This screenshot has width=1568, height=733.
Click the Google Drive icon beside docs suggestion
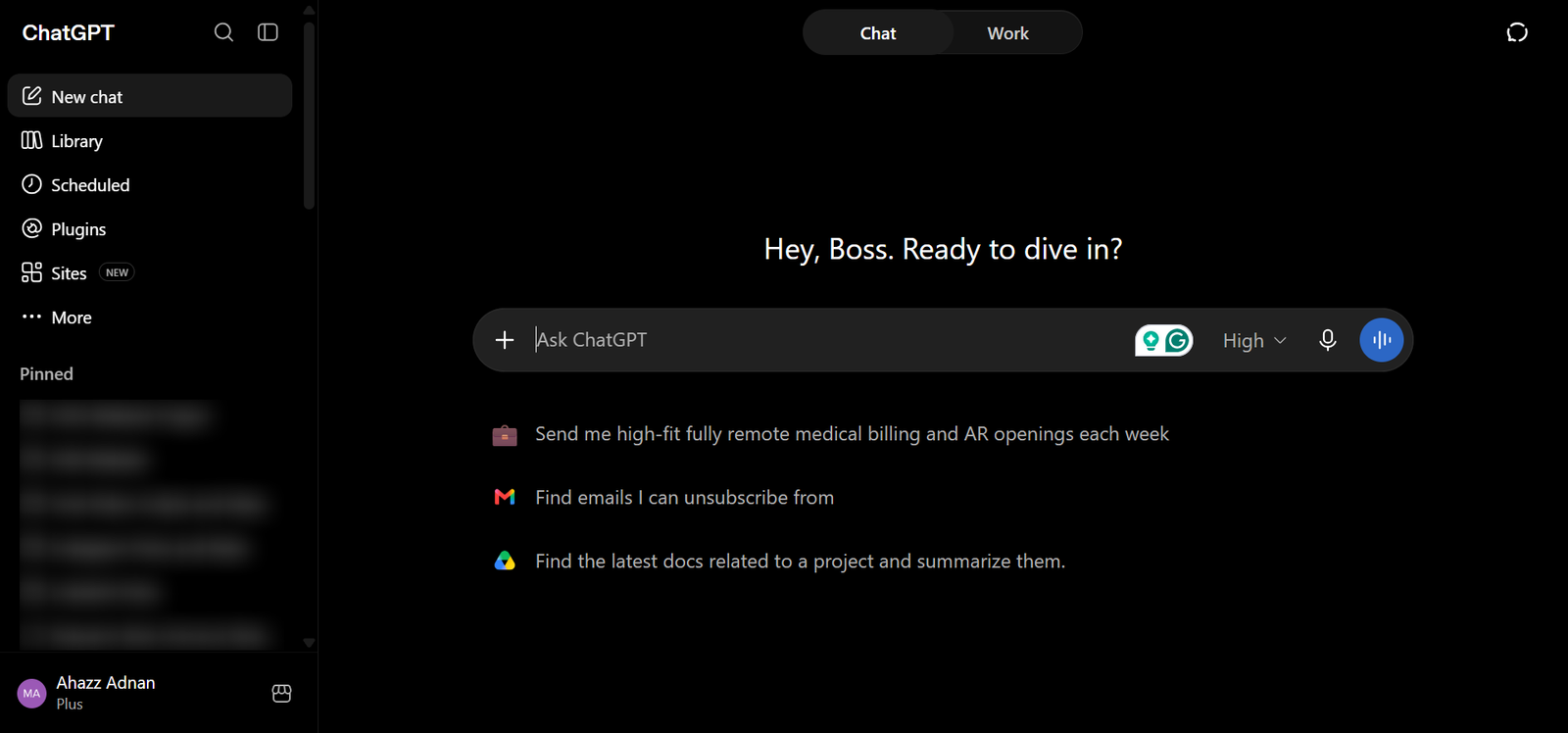505,562
